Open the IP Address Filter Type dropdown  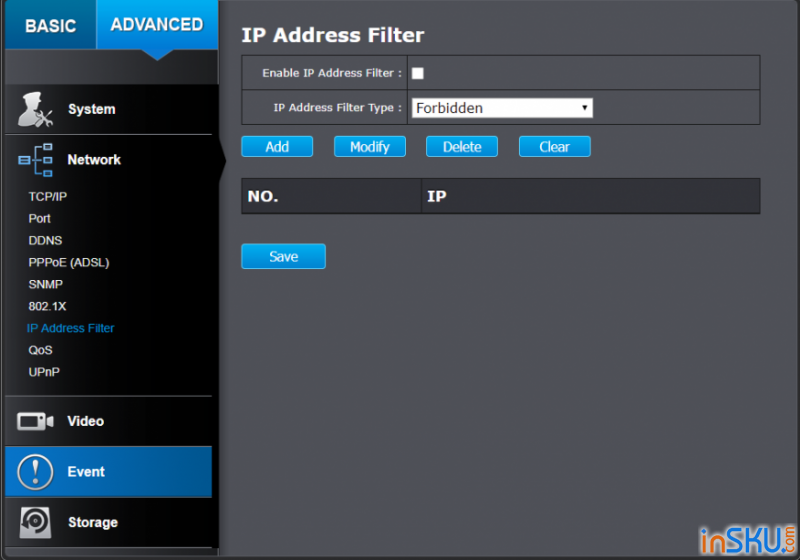tap(502, 108)
